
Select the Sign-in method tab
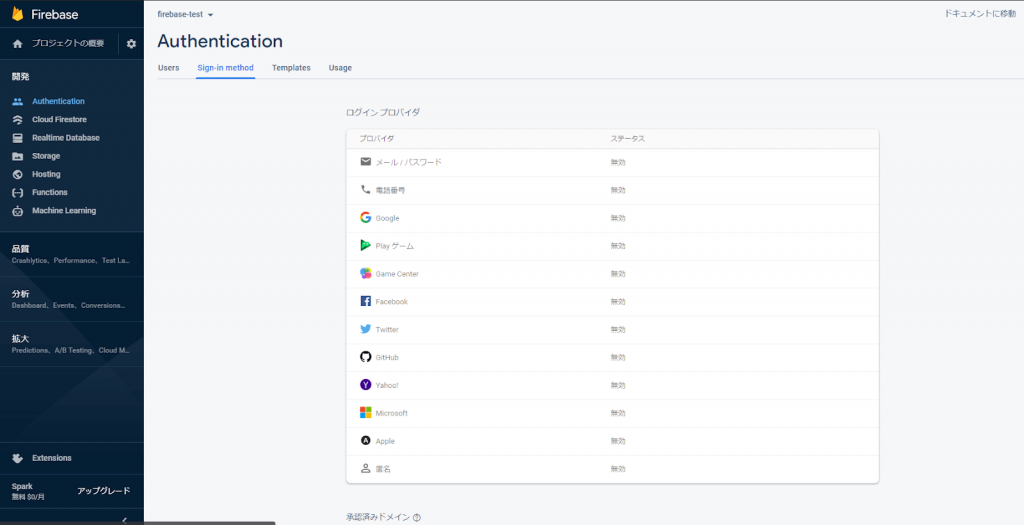pyautogui.click(x=225, y=68)
